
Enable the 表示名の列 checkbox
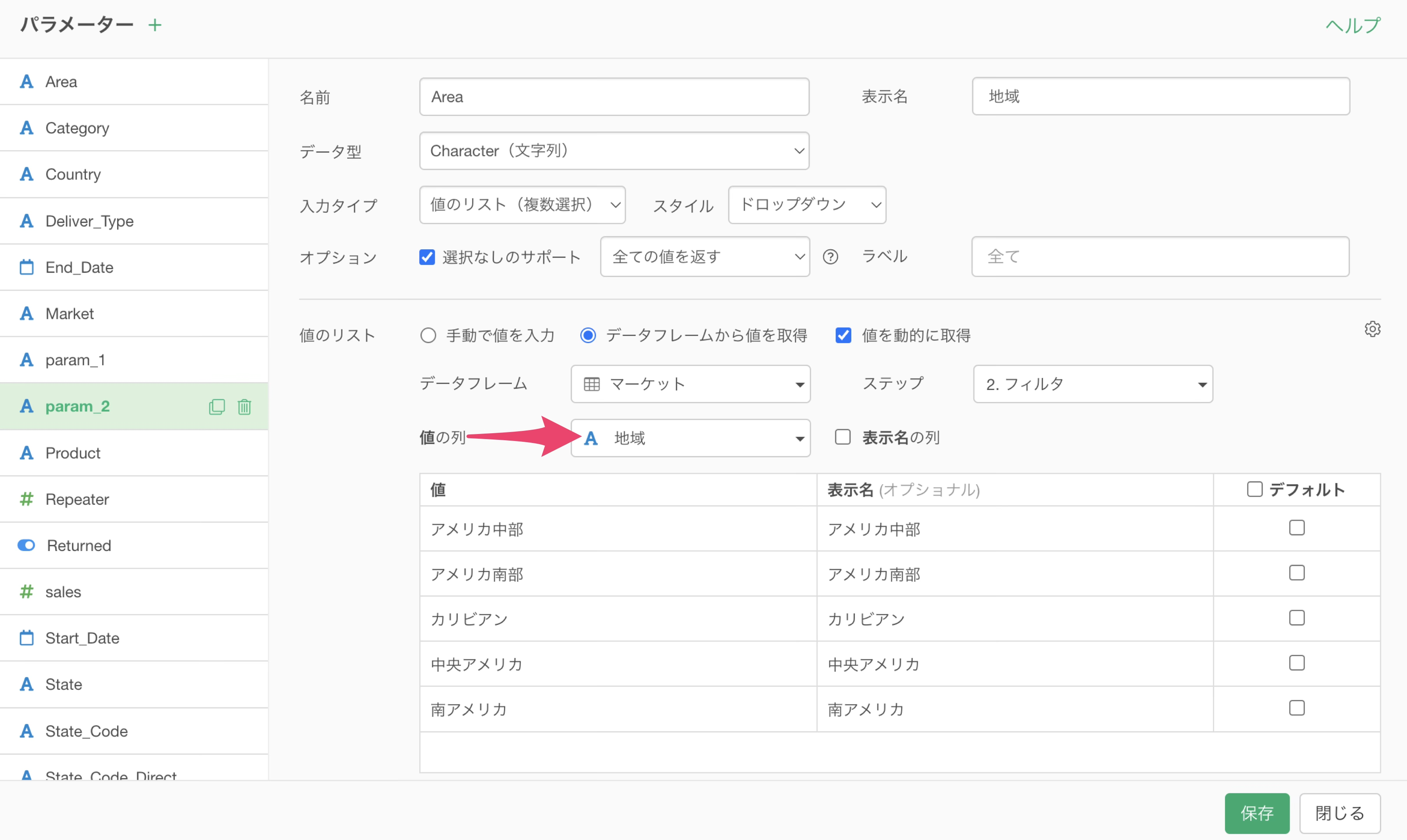pos(843,437)
